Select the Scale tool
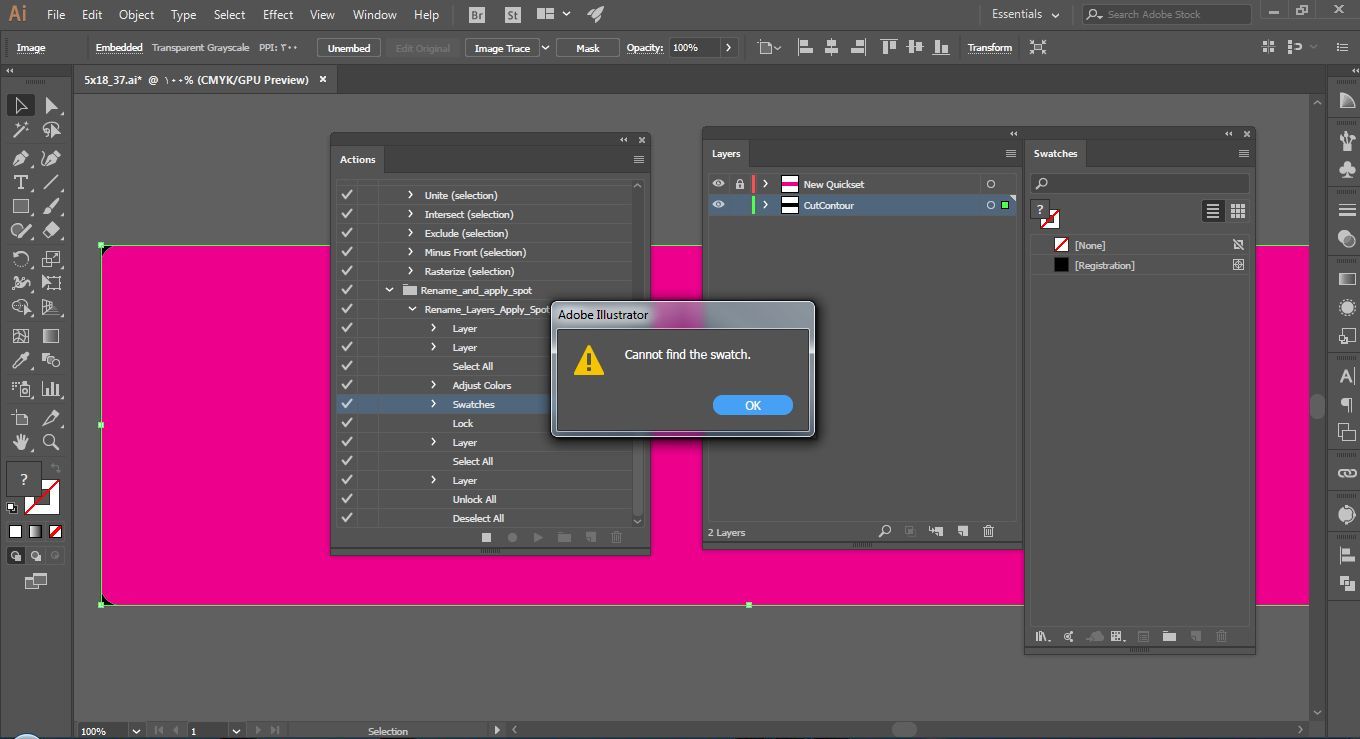The height and width of the screenshot is (739, 1360). [51, 259]
